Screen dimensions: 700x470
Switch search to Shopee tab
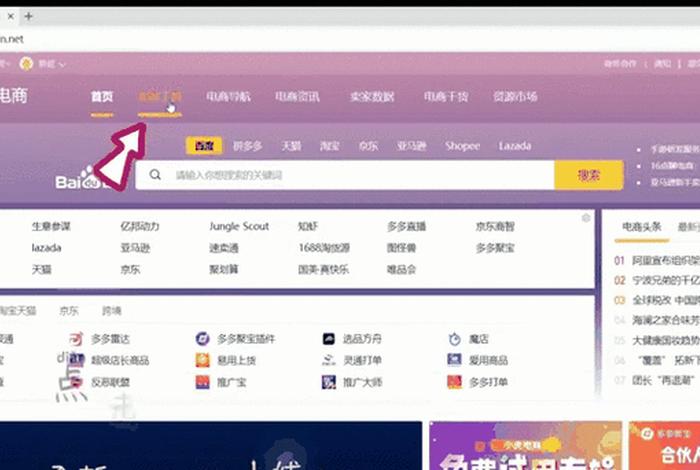coord(463,146)
